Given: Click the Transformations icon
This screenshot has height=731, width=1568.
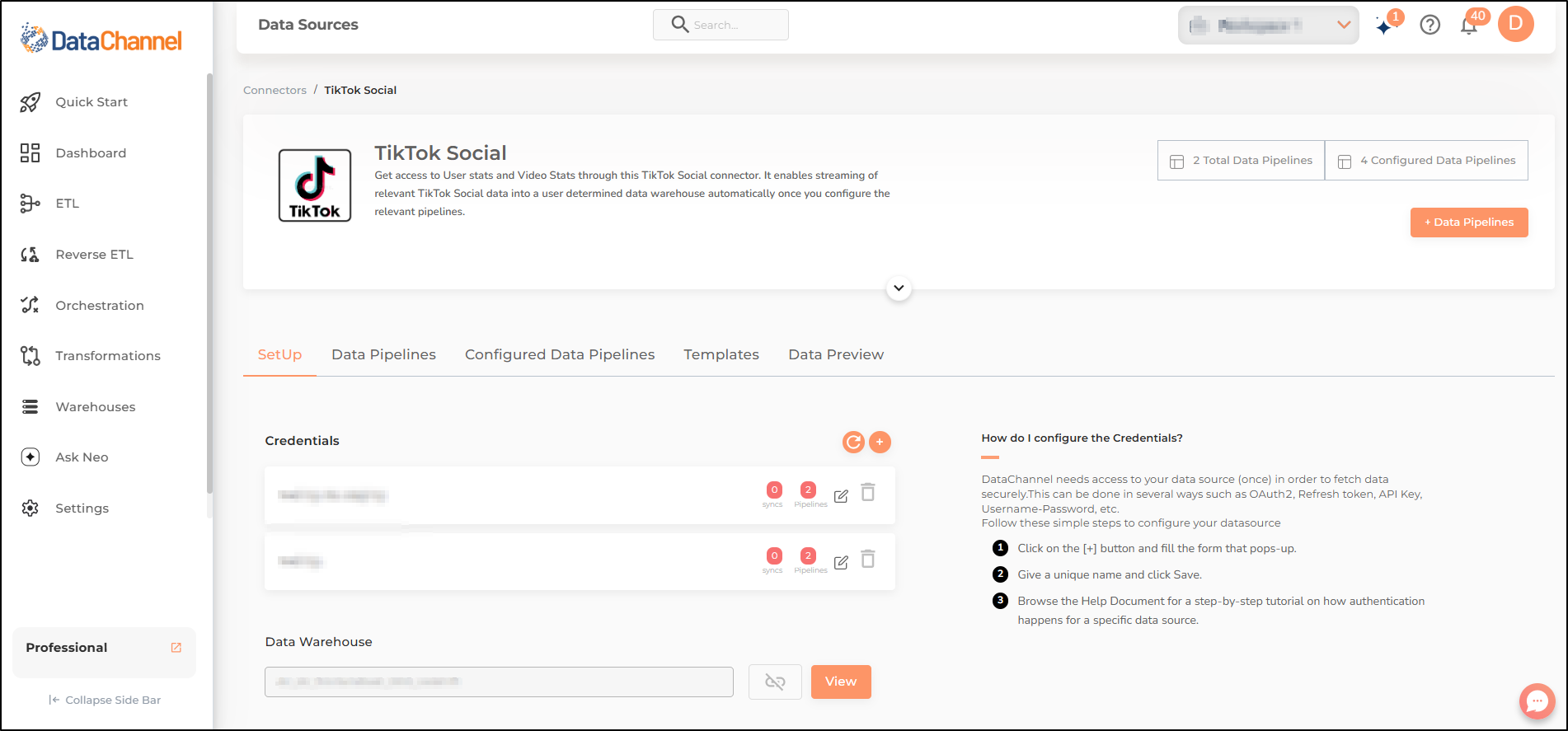Looking at the screenshot, I should pos(31,356).
